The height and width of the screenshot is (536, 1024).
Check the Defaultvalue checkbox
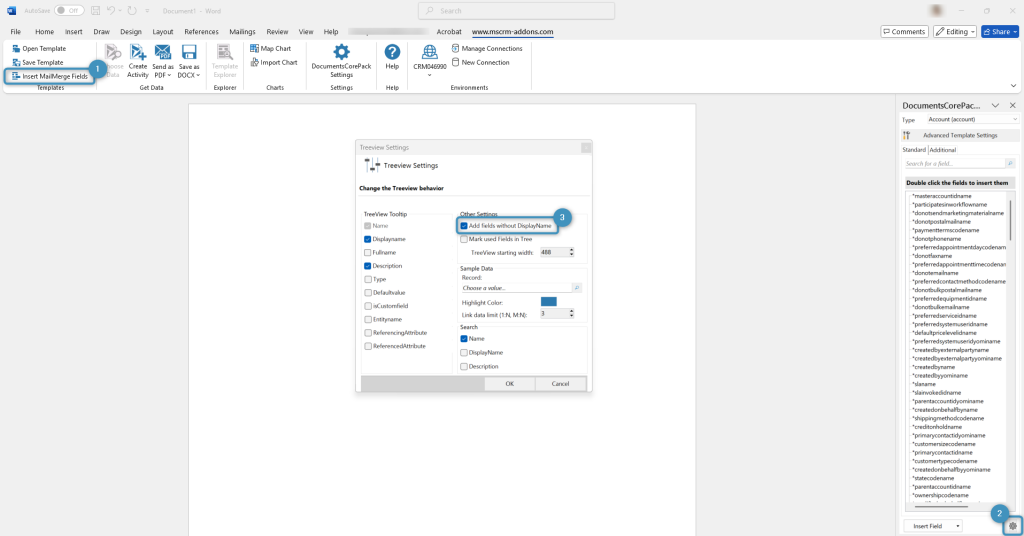[x=368, y=292]
